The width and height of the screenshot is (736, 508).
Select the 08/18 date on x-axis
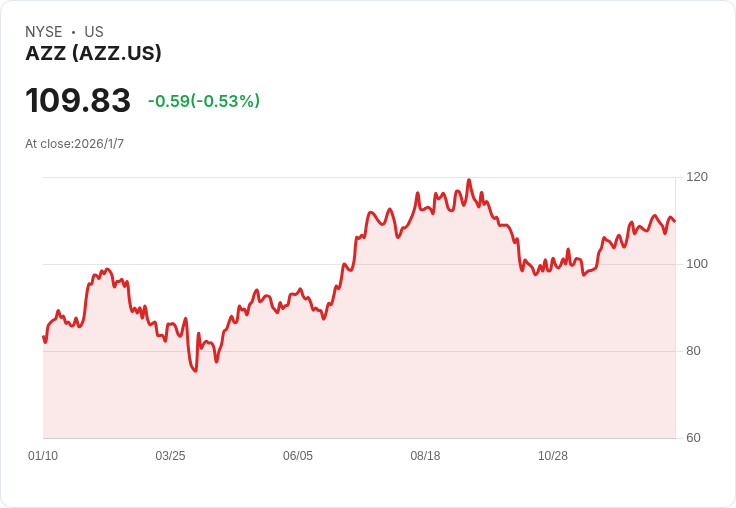click(x=425, y=456)
